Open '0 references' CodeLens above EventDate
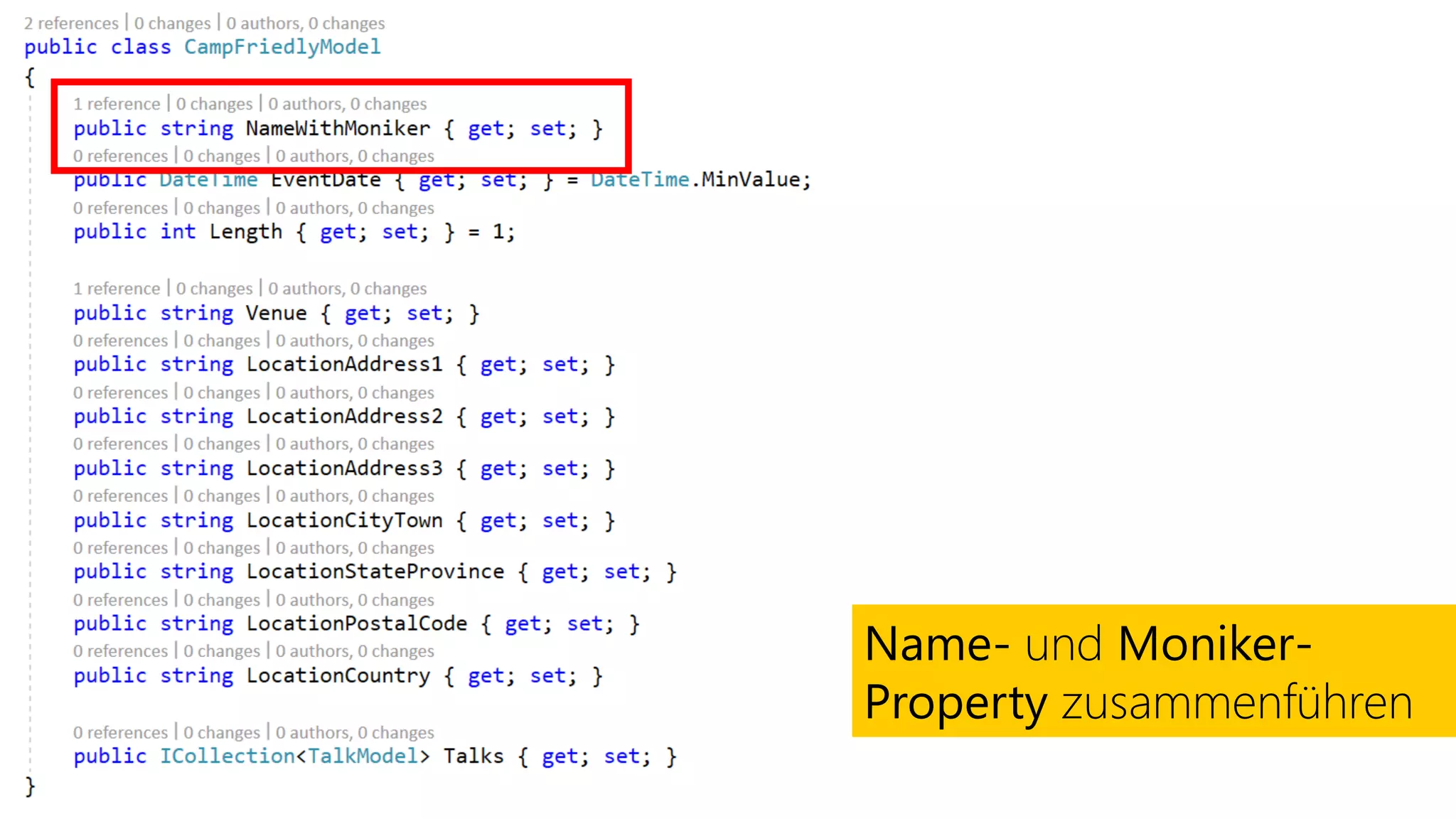The height and width of the screenshot is (819, 1456). pos(120,156)
